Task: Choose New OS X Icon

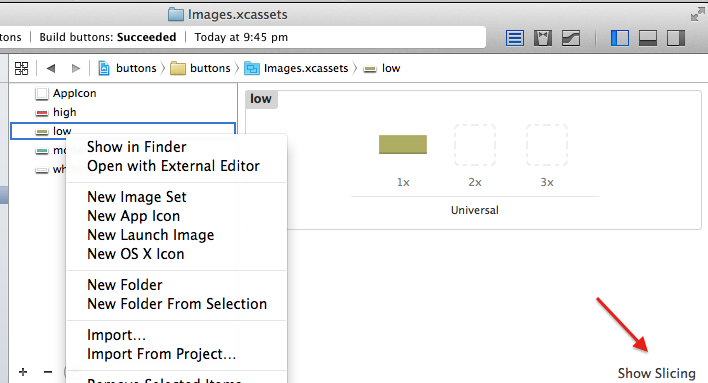Action: tap(135, 254)
